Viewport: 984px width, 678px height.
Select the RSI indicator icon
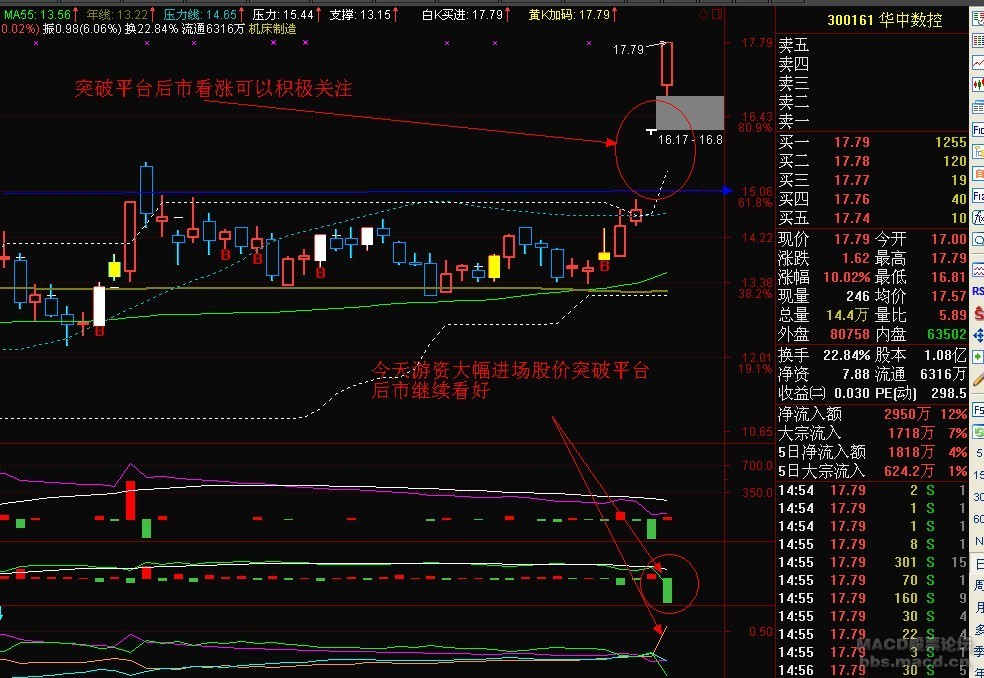tap(978, 291)
